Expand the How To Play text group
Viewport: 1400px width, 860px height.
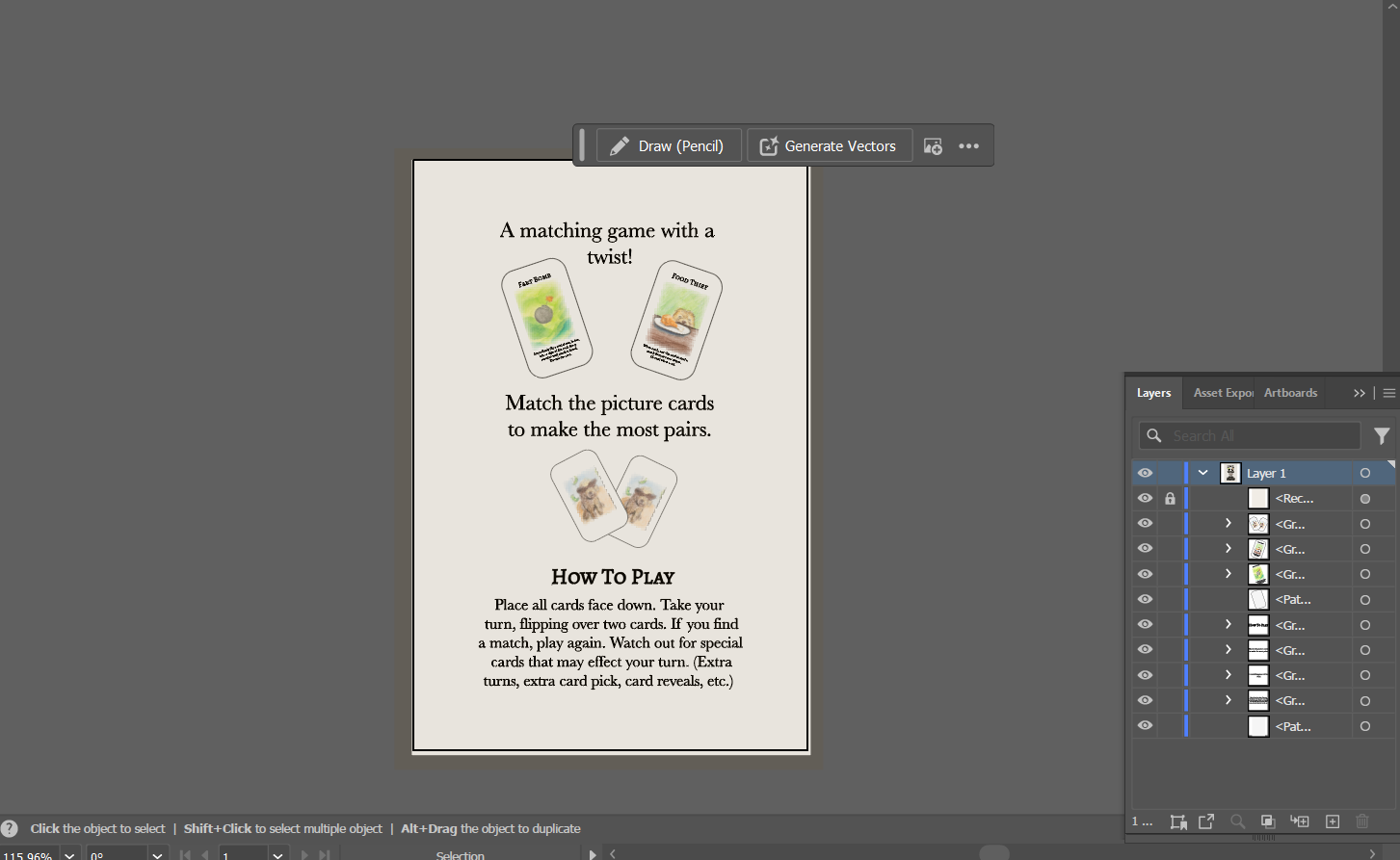pyautogui.click(x=1228, y=624)
